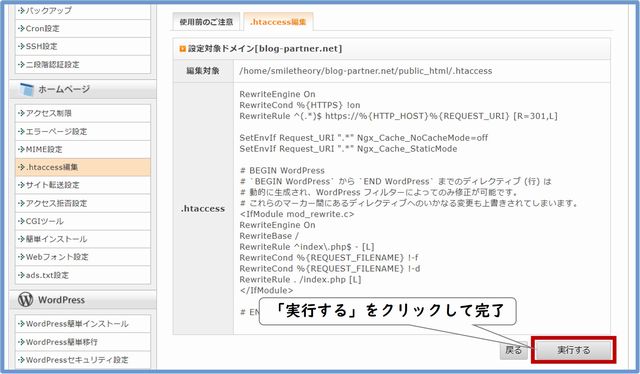Open アクセス制限 menu item

pyautogui.click(x=83, y=114)
